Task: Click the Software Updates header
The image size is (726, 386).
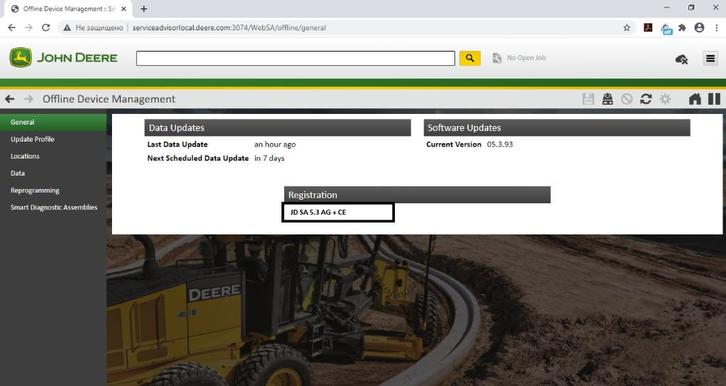Action: pos(557,128)
